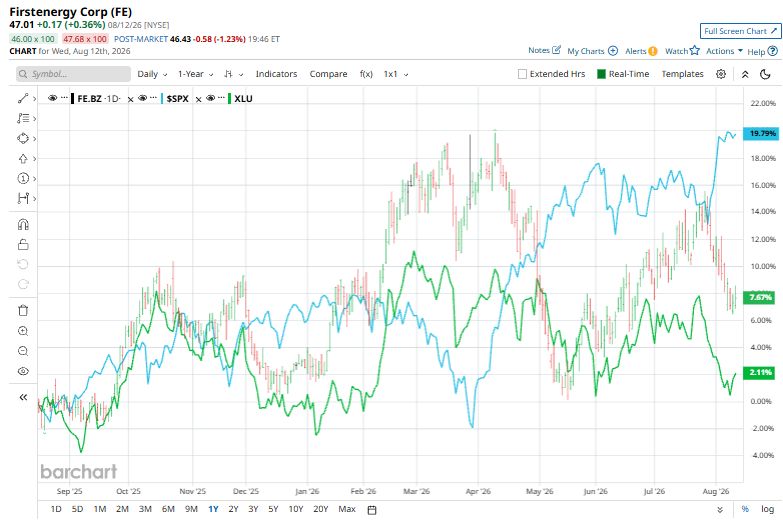Viewport: 783px width, 526px height.
Task: Open the Daily frequency dropdown
Action: (152, 74)
